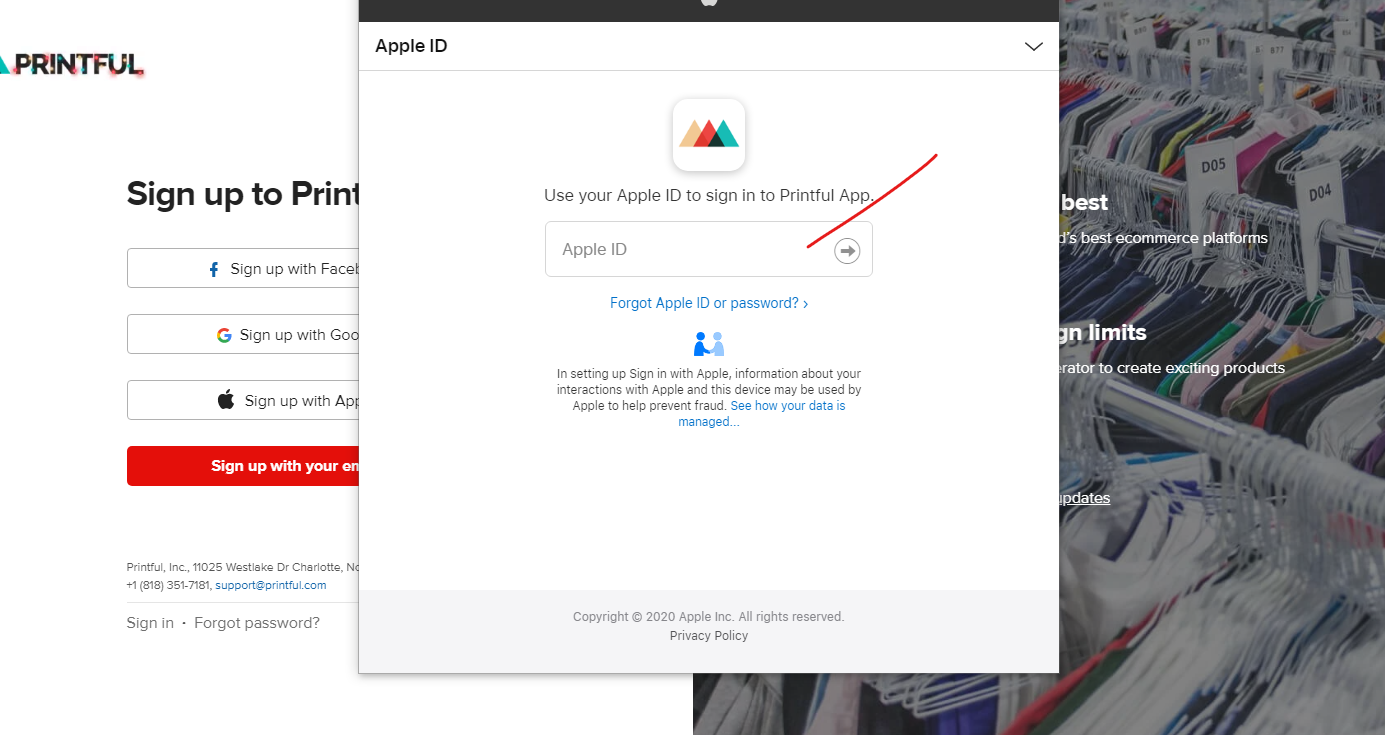Click the arrow submit button in Apple ID field

[x=847, y=250]
